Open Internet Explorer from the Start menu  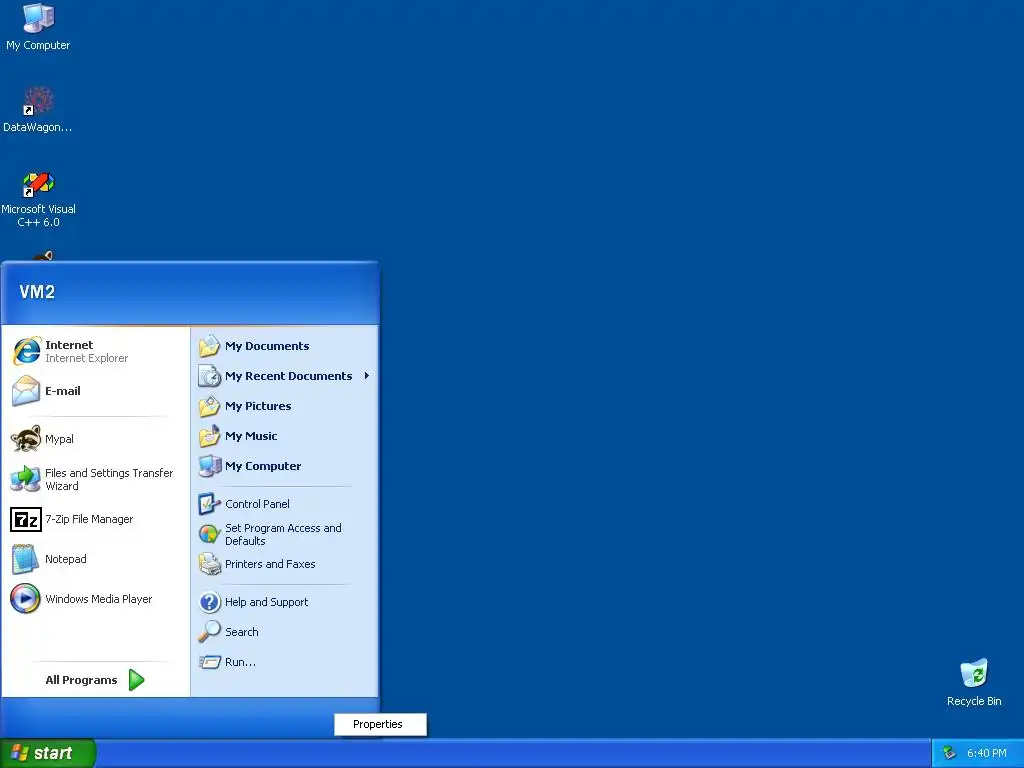point(95,351)
